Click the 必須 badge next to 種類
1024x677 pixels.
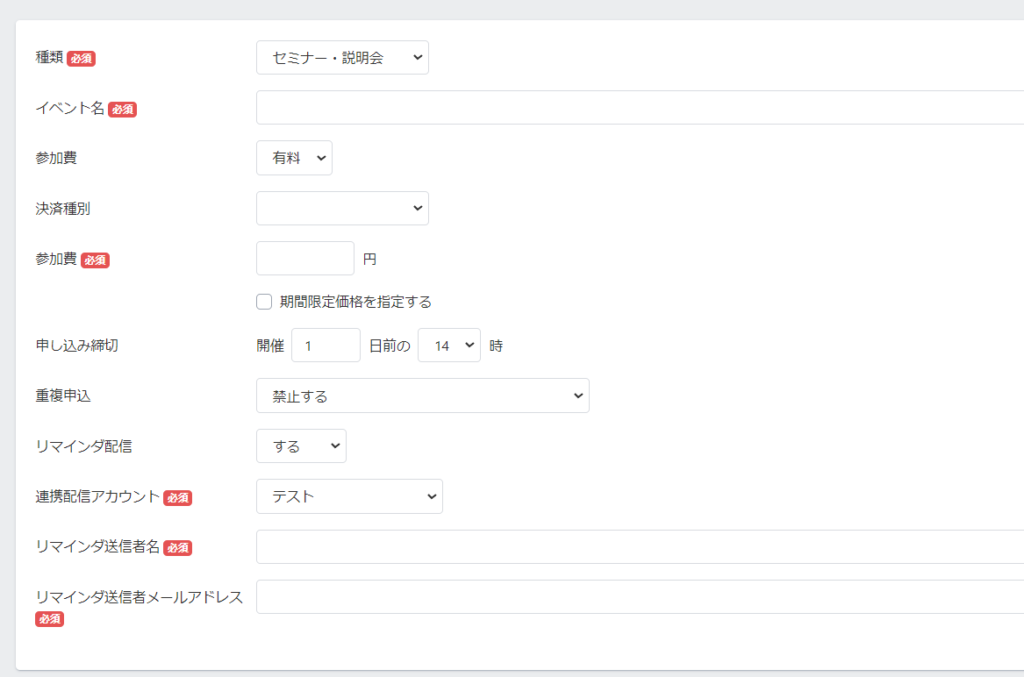(x=81, y=59)
